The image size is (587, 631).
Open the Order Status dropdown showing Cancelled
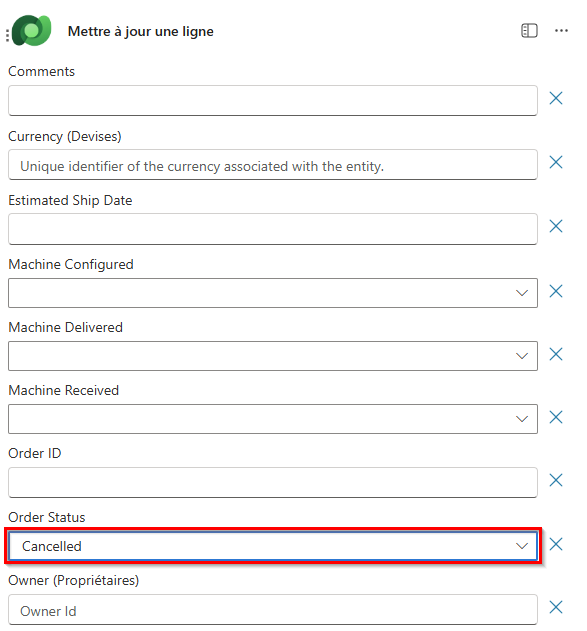tap(273, 546)
